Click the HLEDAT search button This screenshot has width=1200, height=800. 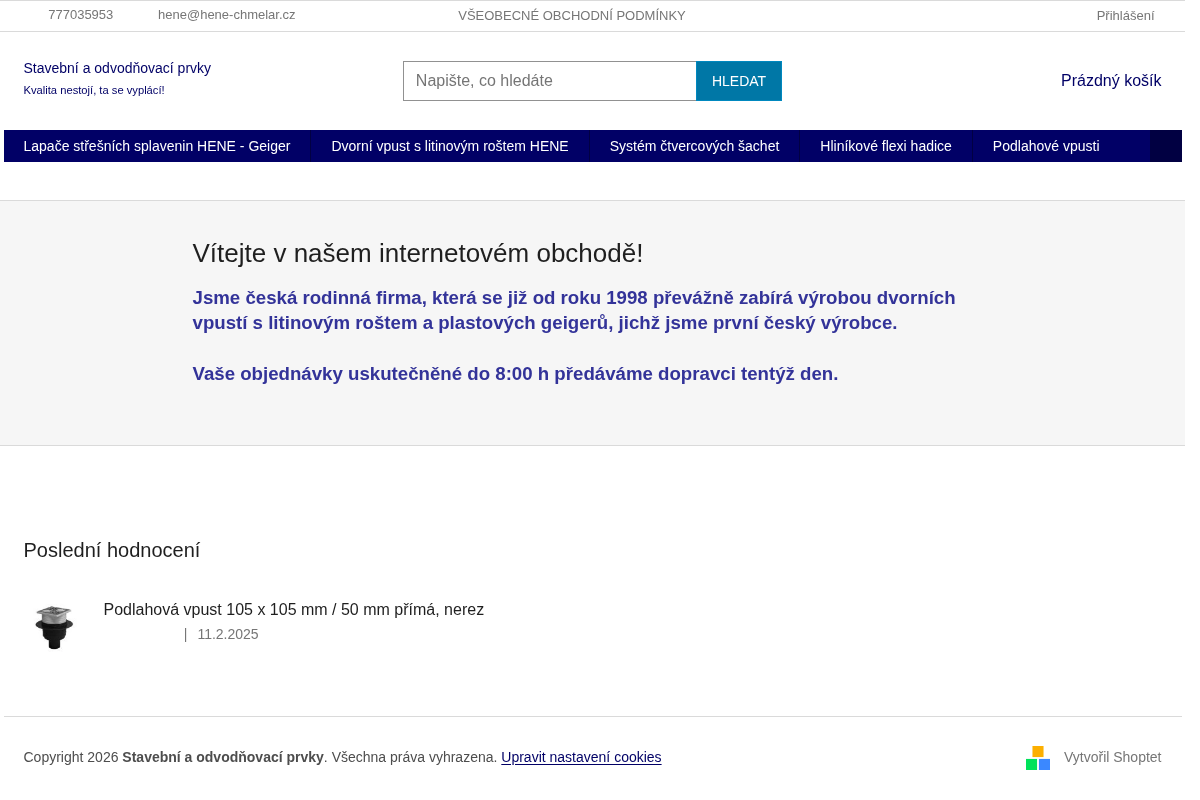click(x=739, y=81)
